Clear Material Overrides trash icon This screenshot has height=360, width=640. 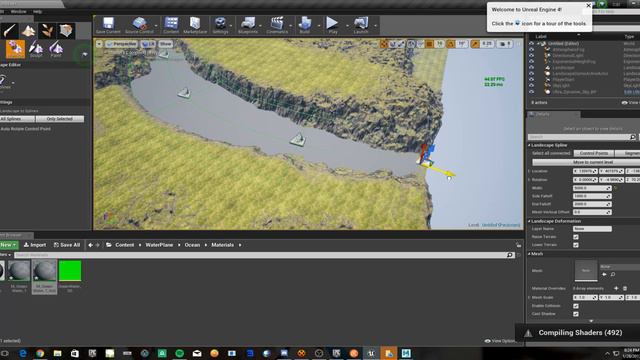[x=624, y=288]
